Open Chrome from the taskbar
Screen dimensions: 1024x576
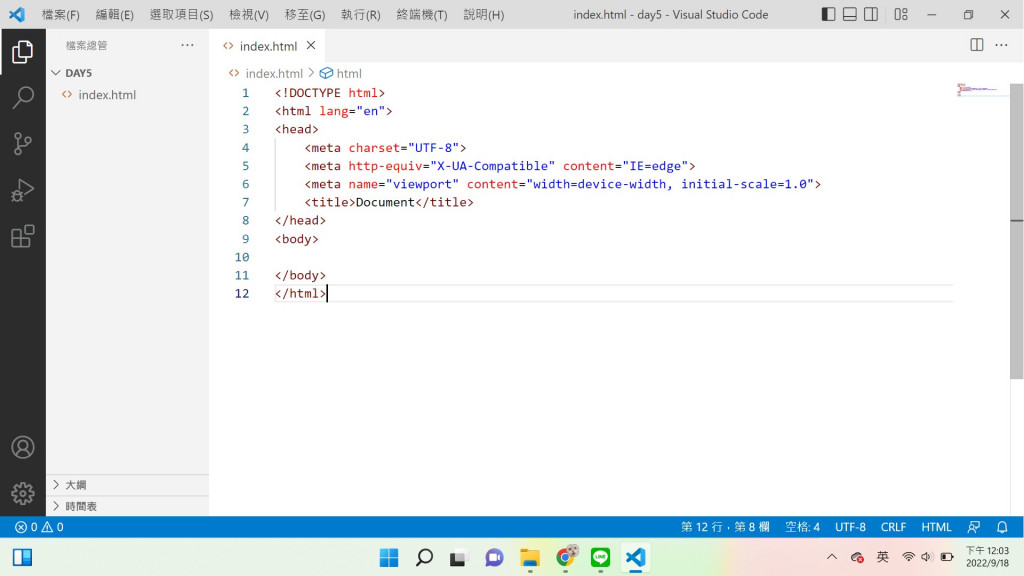pos(566,557)
